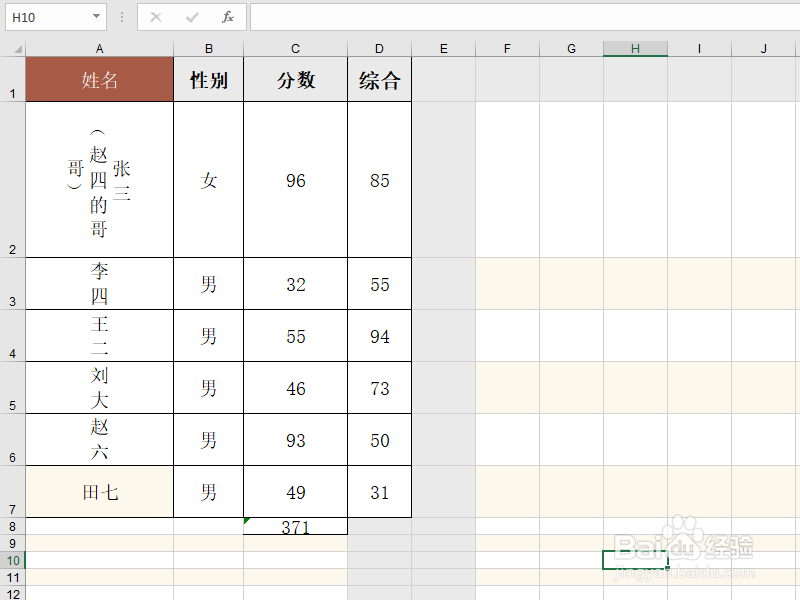Select the 田七 name cell
Viewport: 800px width, 600px height.
point(99,492)
